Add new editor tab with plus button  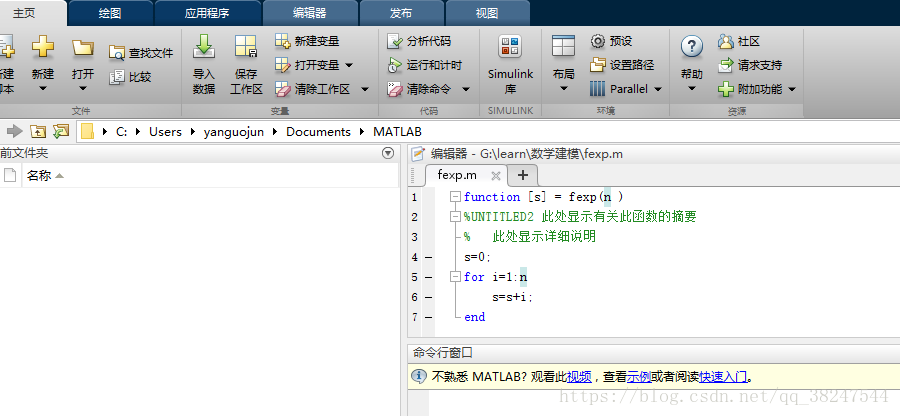522,175
